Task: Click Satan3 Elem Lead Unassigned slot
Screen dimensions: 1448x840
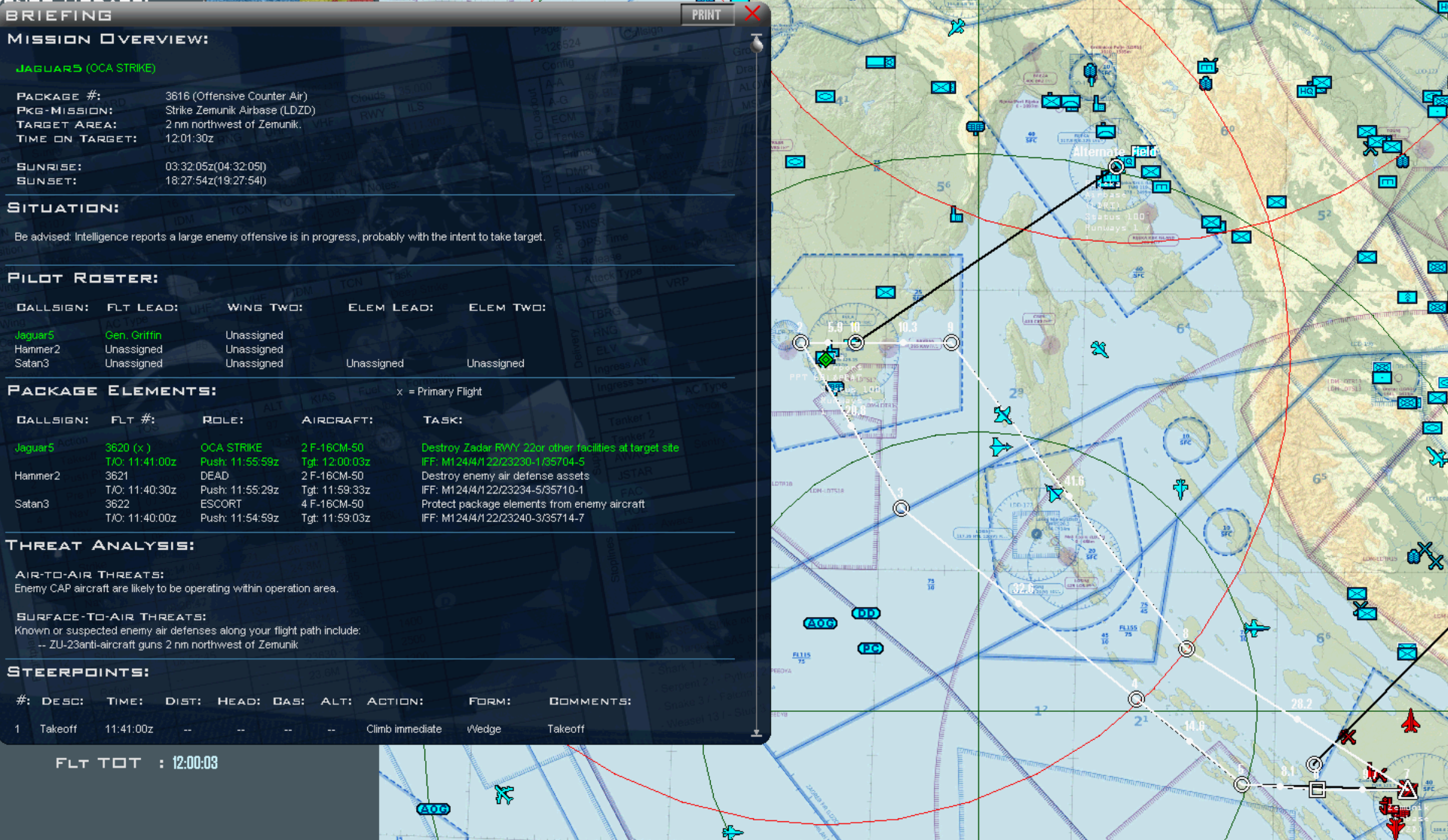Action: tap(375, 363)
